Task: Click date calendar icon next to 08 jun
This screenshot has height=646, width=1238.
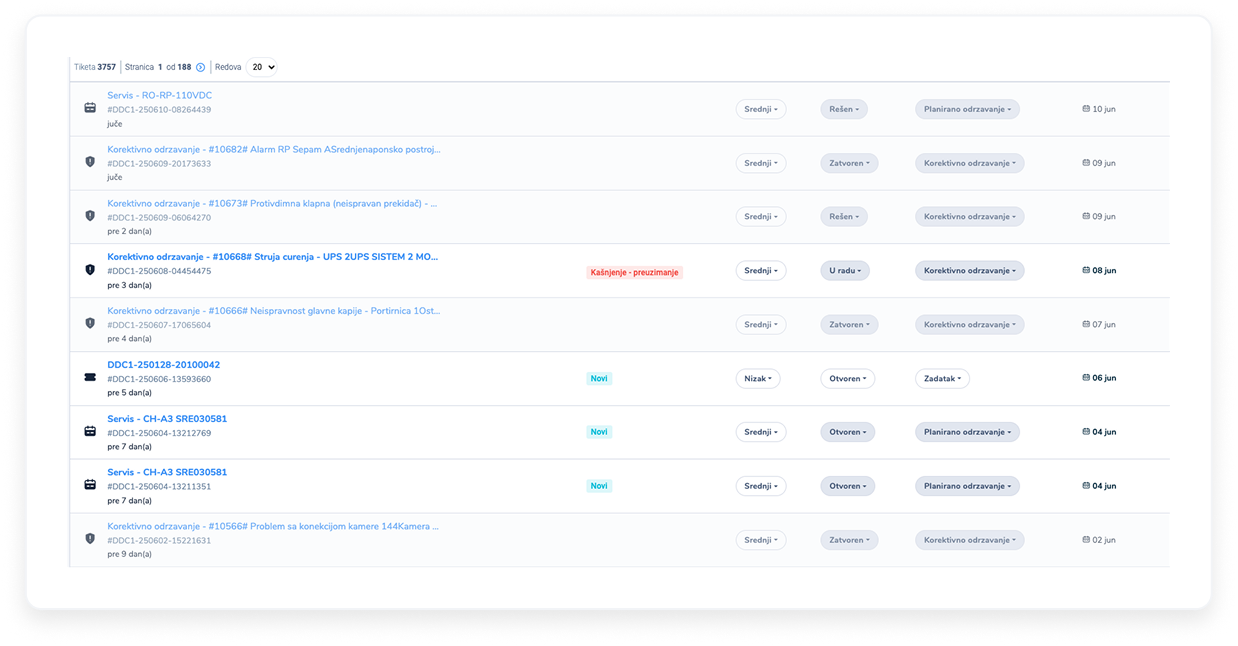Action: pyautogui.click(x=1086, y=270)
